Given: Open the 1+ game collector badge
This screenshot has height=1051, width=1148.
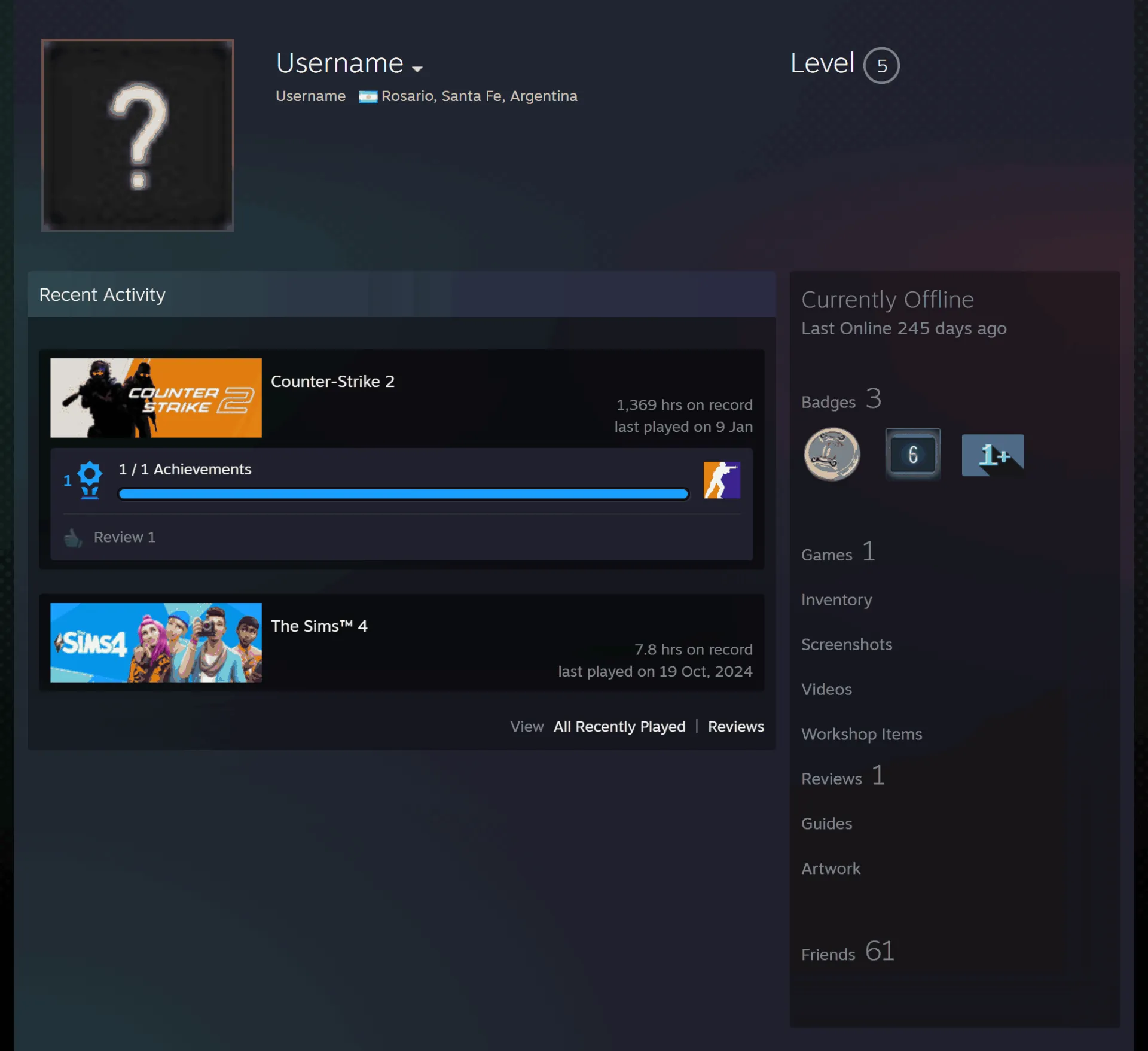Looking at the screenshot, I should point(993,455).
